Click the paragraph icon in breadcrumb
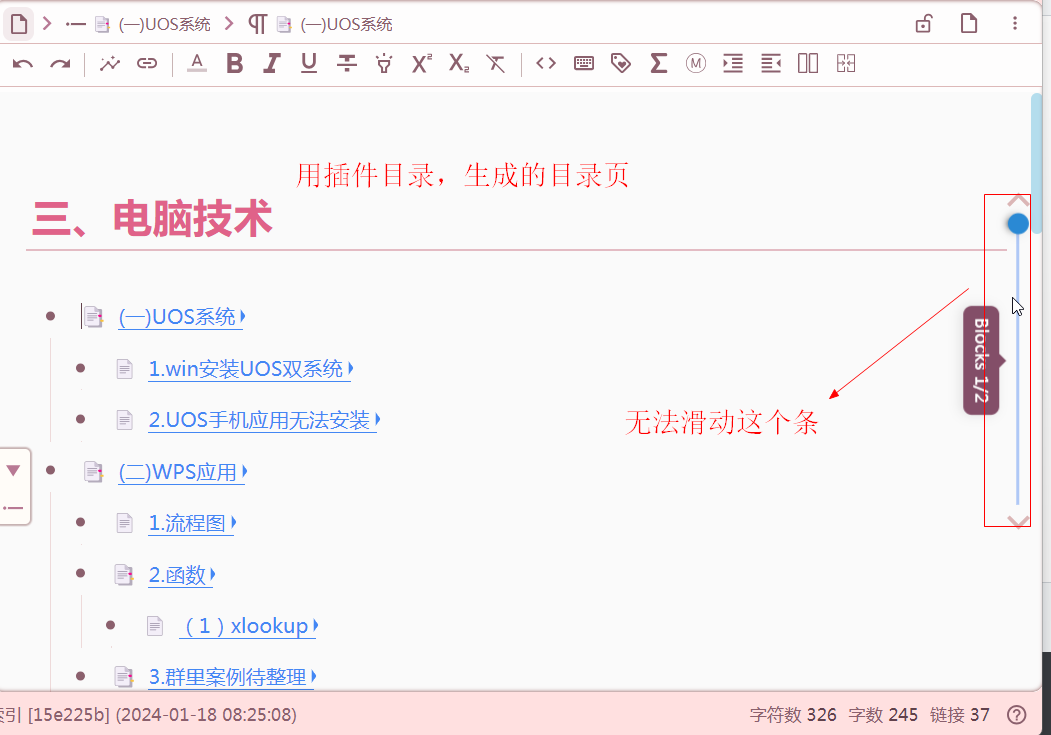1051x735 pixels. point(257,25)
